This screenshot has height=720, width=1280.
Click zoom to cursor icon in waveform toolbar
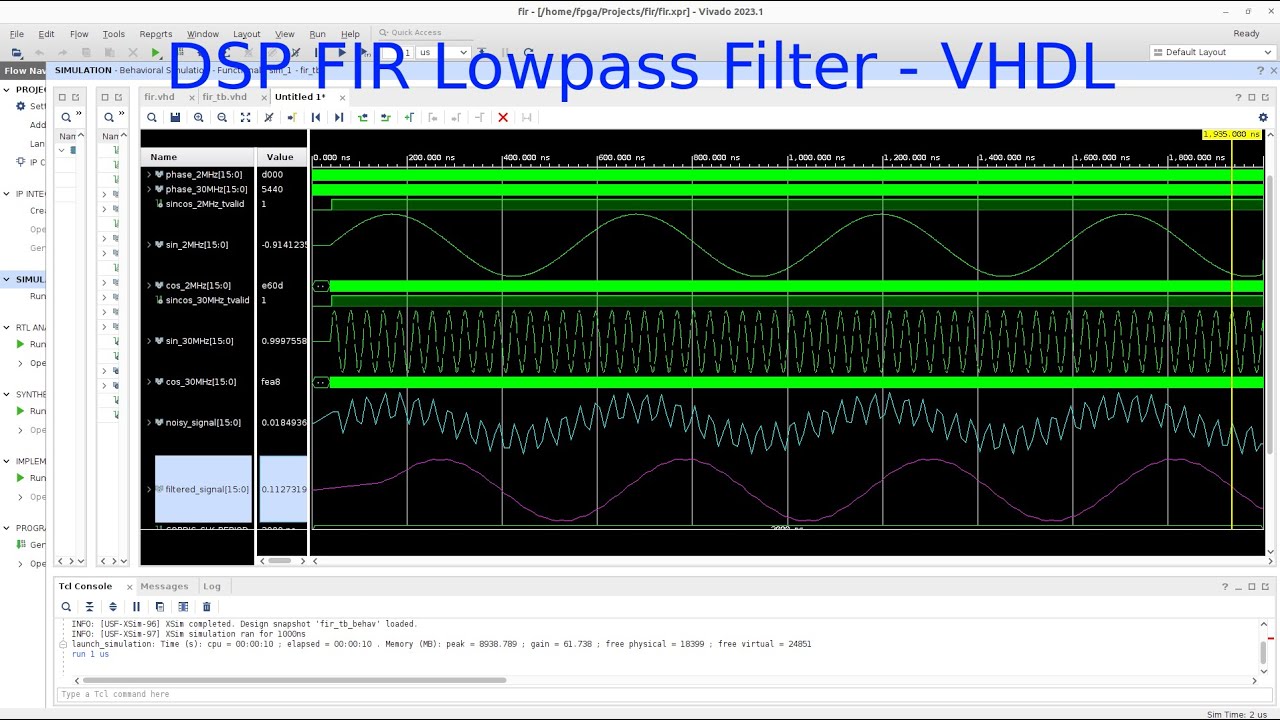(x=268, y=117)
